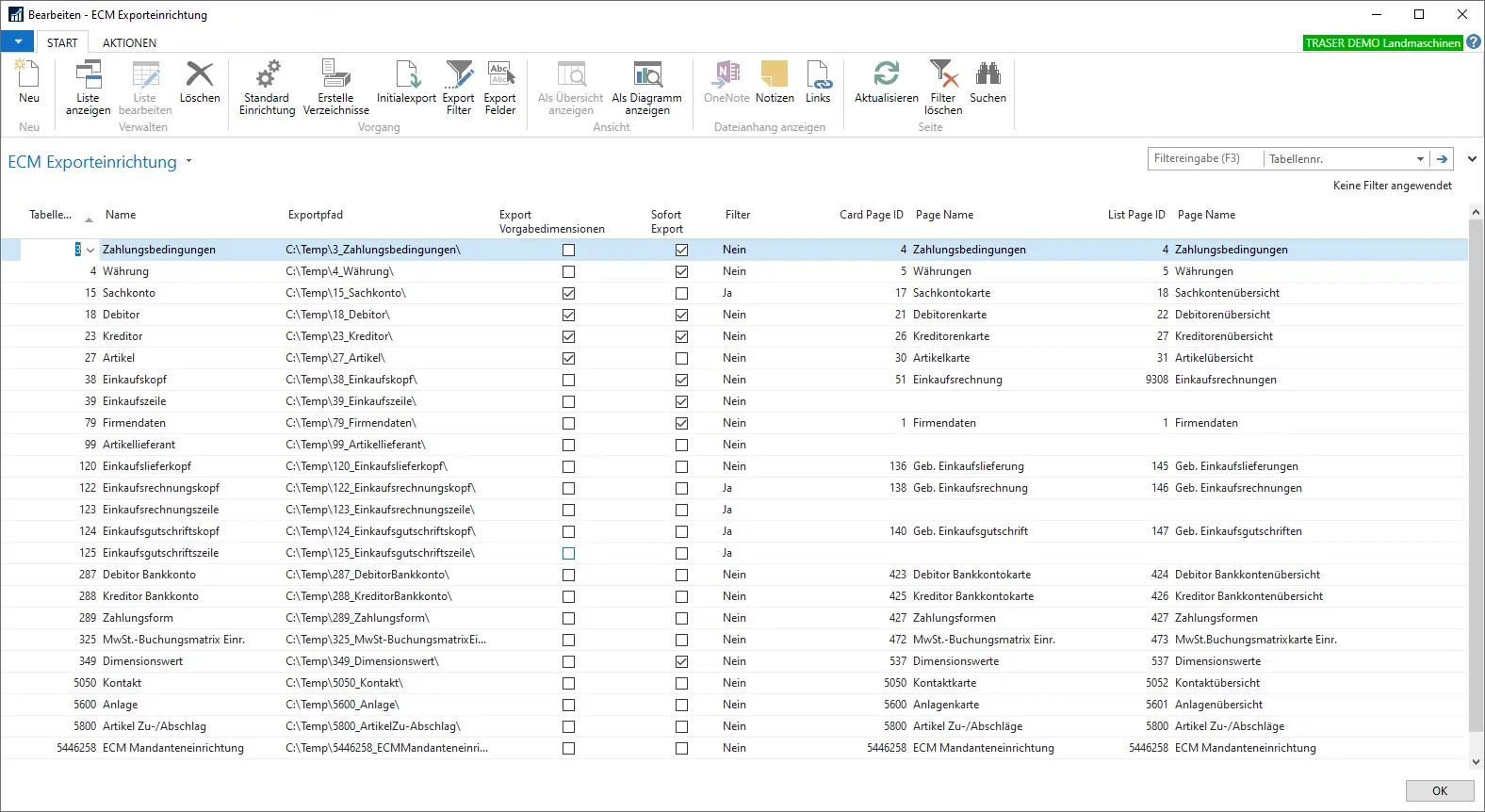This screenshot has width=1485, height=812.
Task: Select the Kreditorenkarte page name cell
Action: [951, 336]
